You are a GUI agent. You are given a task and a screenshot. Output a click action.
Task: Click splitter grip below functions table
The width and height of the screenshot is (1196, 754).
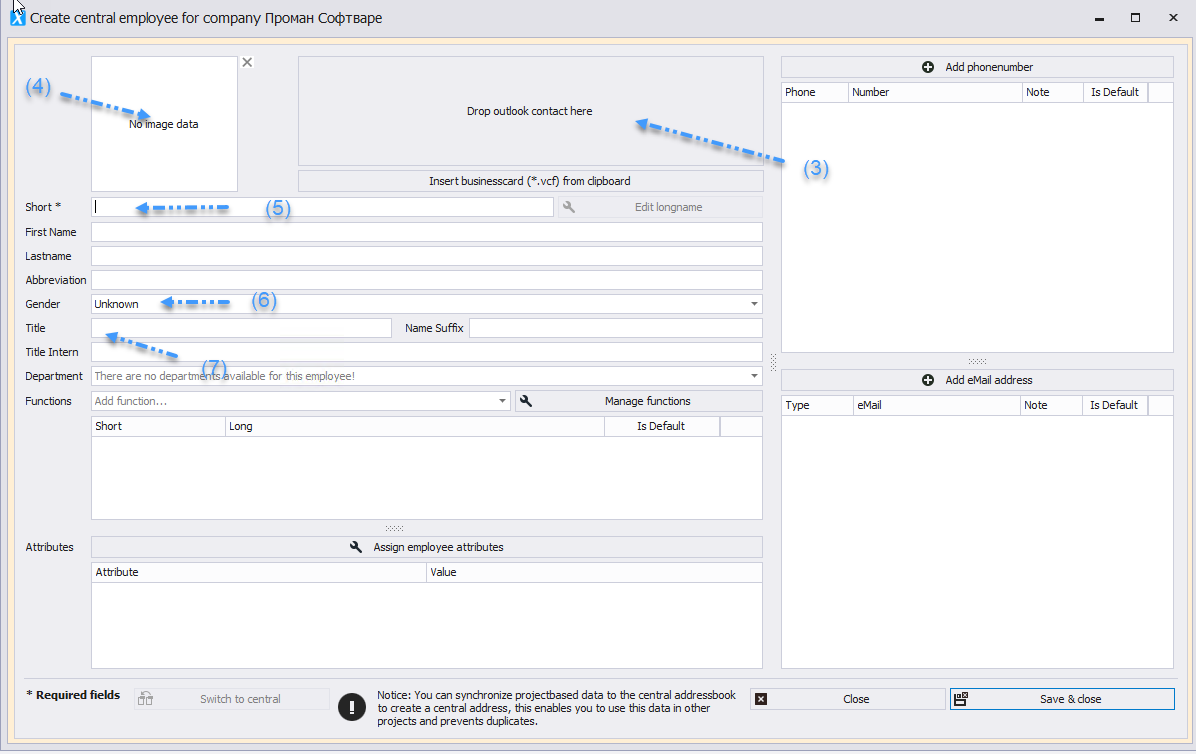[x=394, y=528]
